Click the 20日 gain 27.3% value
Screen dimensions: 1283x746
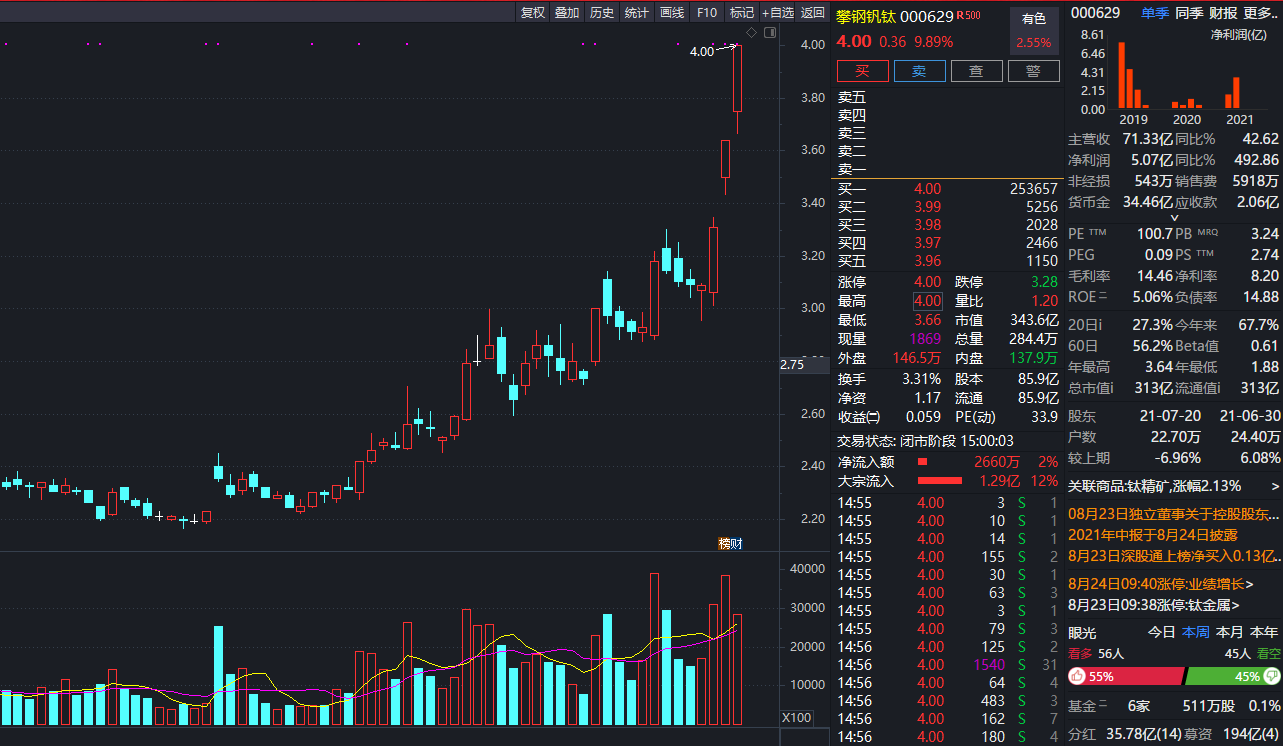(x=1152, y=325)
